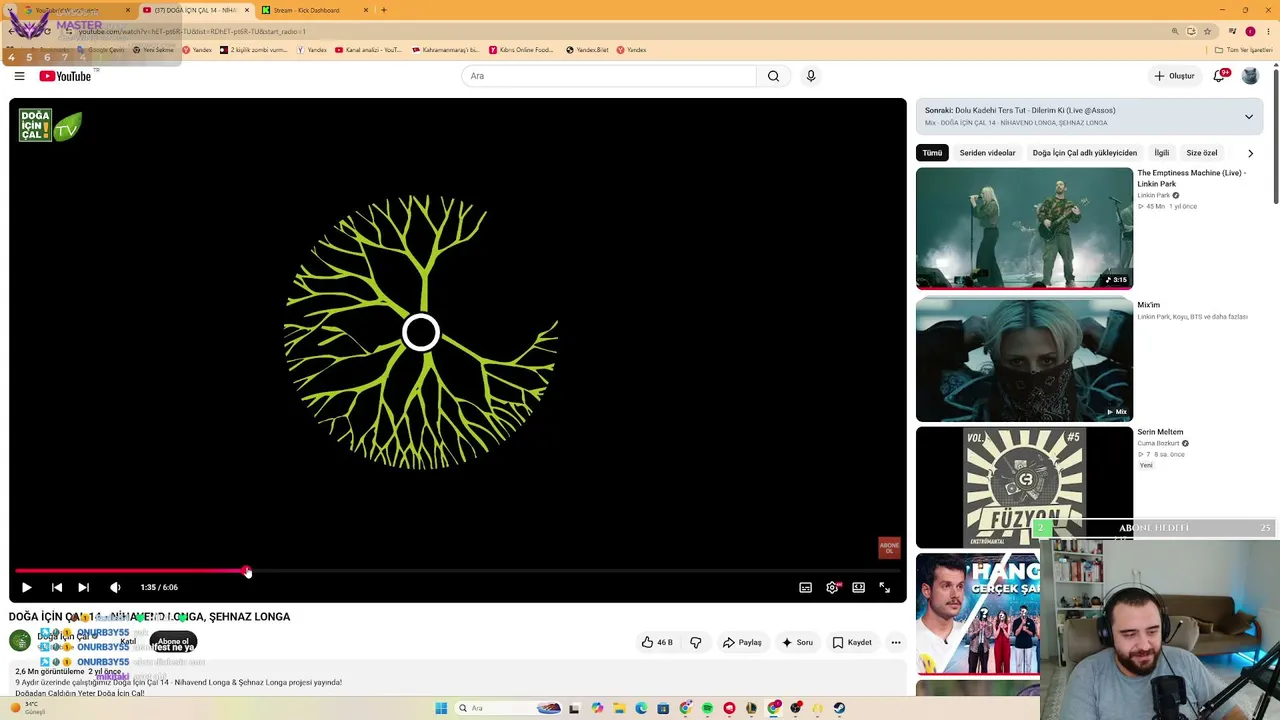The image size is (1280, 720).
Task: Skip to the next video
Action: 84,587
